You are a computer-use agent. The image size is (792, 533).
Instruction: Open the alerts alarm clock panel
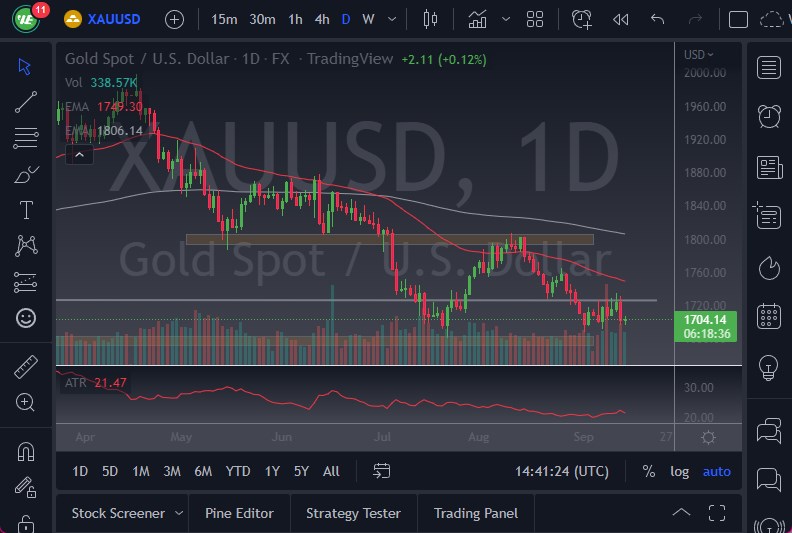[x=769, y=116]
